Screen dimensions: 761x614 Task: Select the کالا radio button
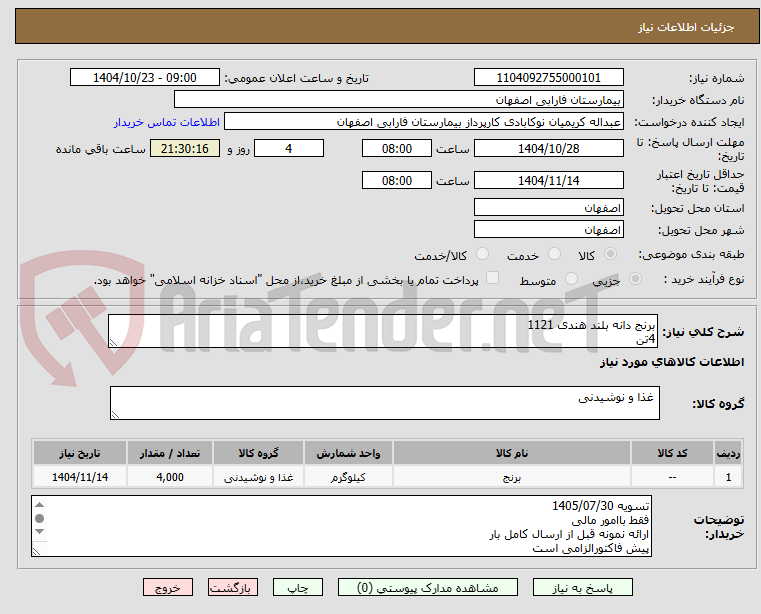(611, 254)
